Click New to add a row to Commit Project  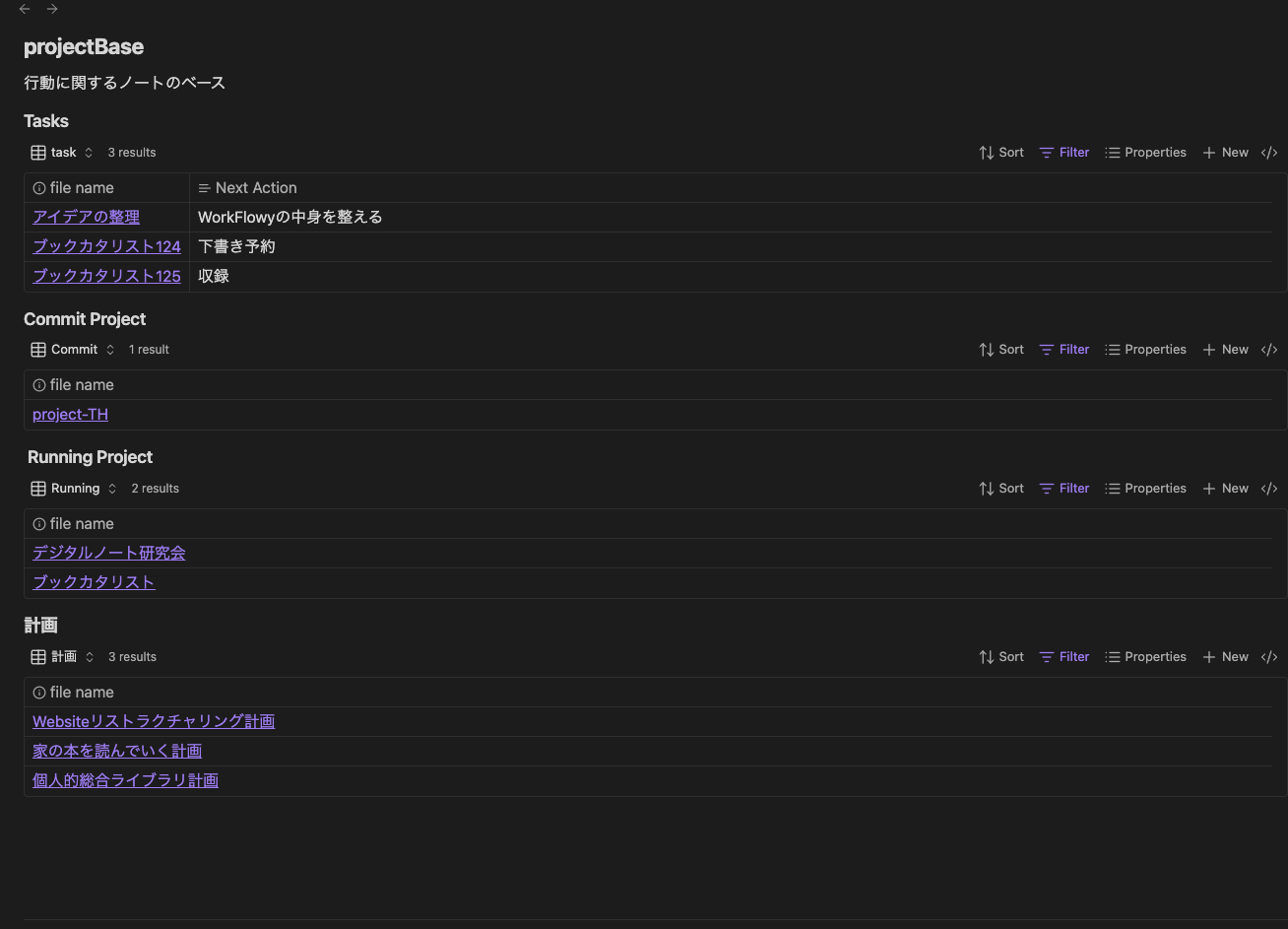(1225, 349)
